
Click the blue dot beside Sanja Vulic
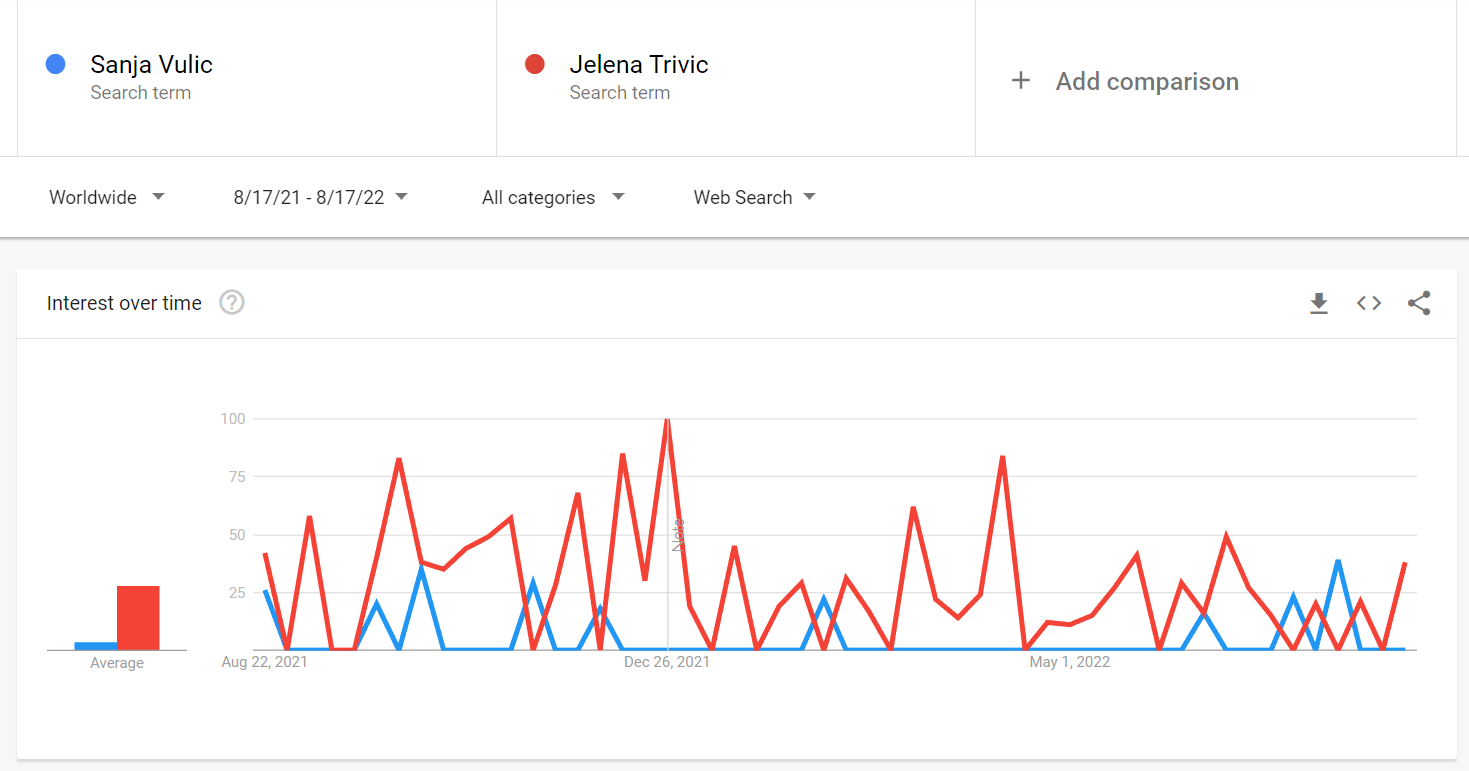[x=56, y=64]
